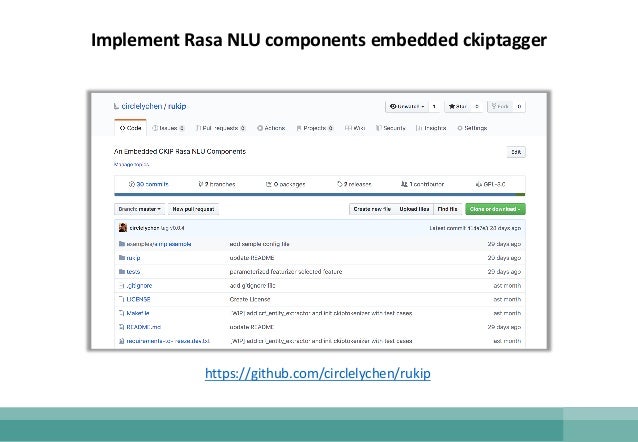
Task: Open the .gitignore file
Action: (139, 286)
